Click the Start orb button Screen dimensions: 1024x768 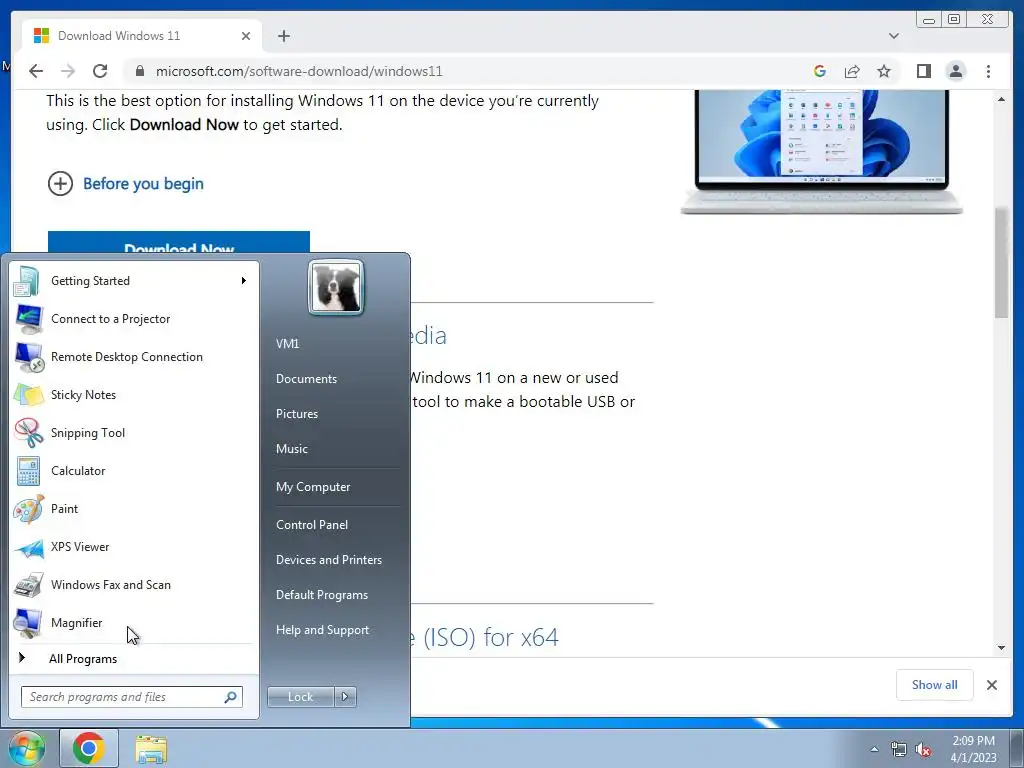[26, 748]
